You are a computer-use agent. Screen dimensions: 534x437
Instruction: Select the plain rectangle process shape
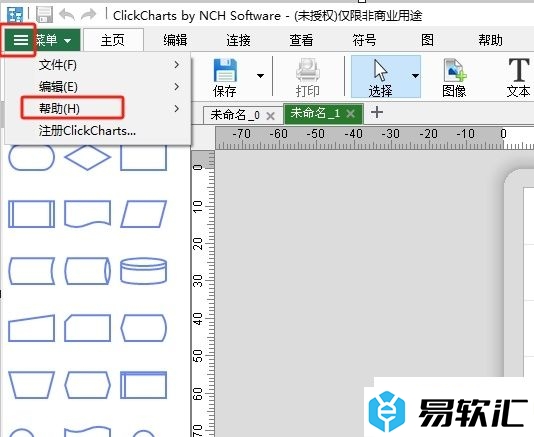pyautogui.click(x=144, y=158)
